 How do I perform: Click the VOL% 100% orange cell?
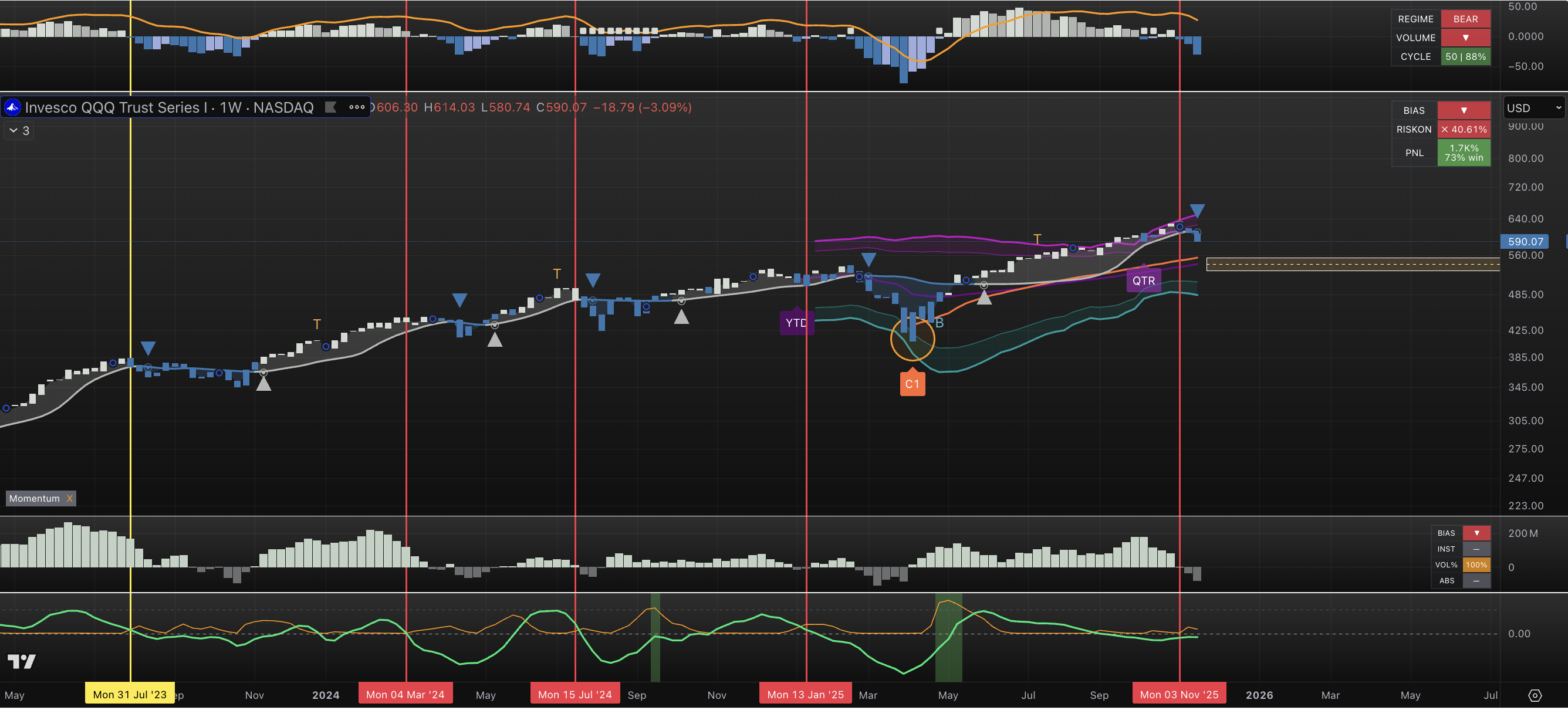[x=1476, y=564]
